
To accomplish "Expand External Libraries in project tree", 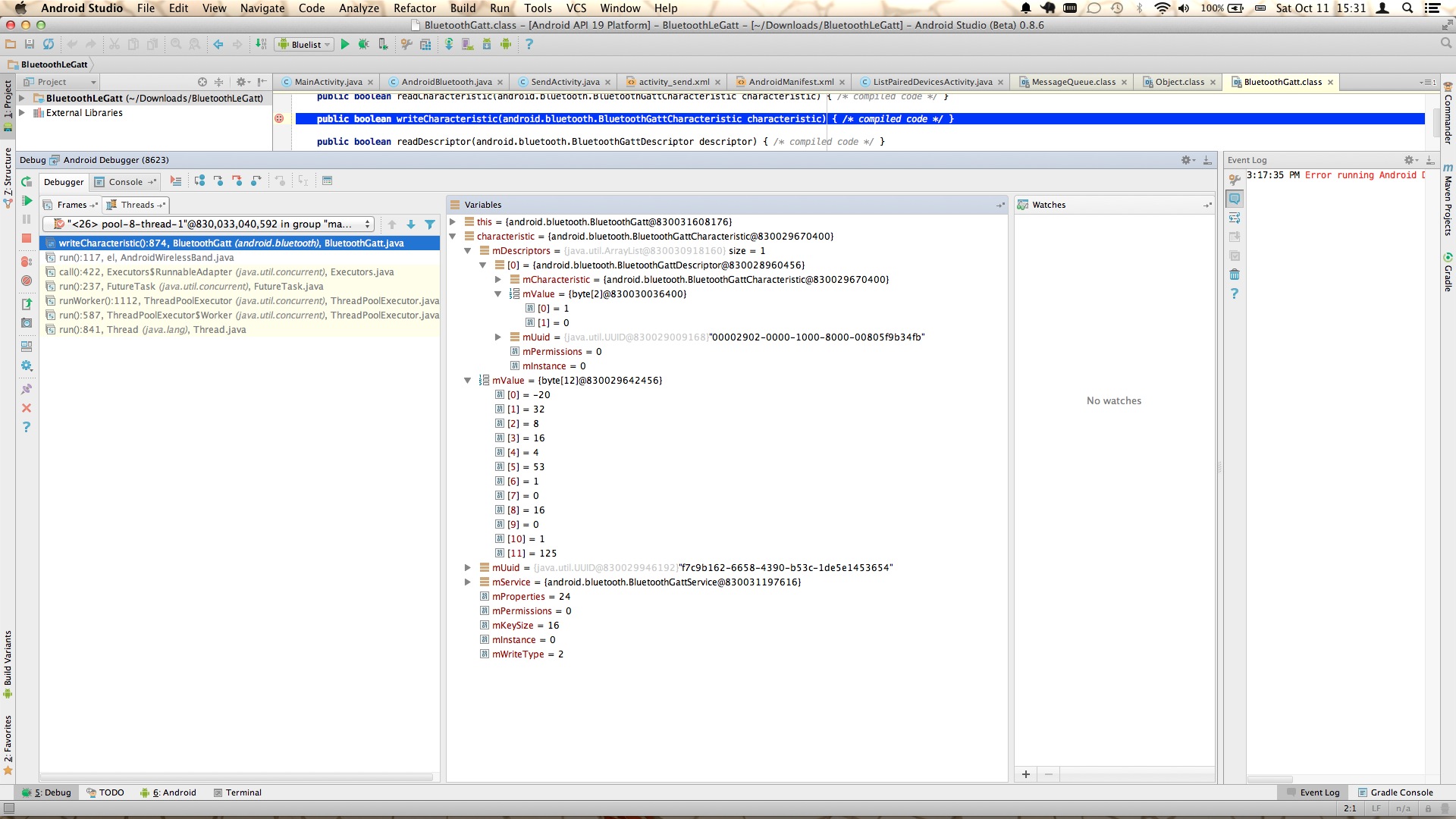I will click(22, 113).
